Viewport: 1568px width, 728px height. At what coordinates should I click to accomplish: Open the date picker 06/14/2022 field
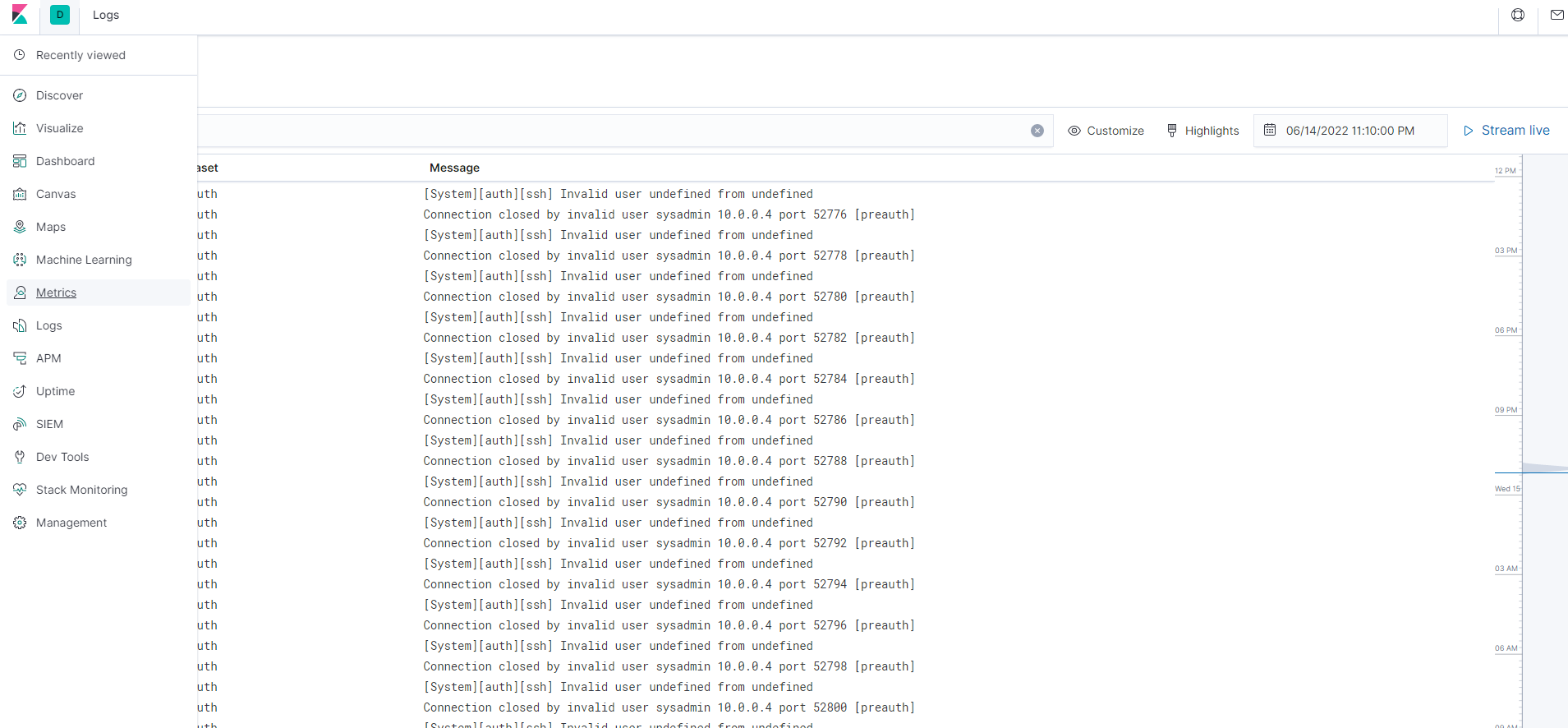[x=1350, y=131]
